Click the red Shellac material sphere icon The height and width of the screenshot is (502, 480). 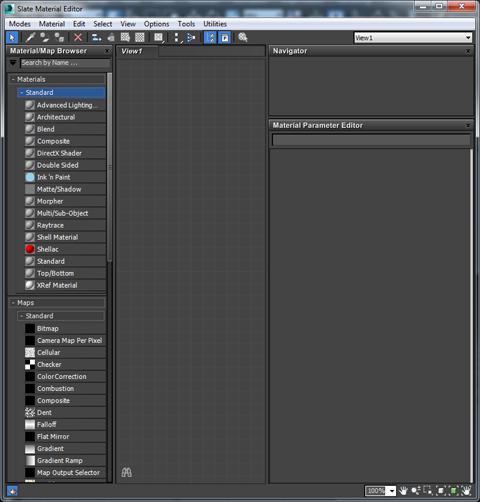(30, 249)
